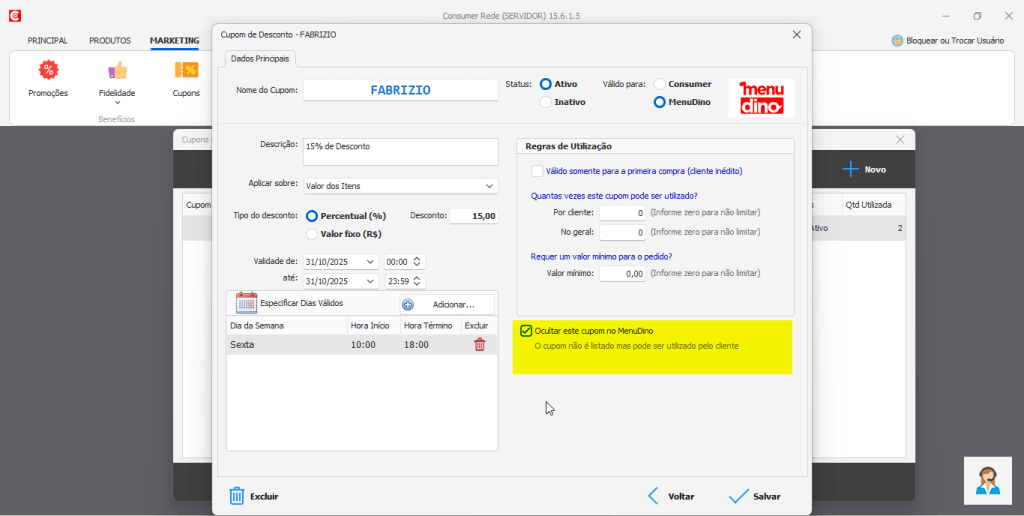
Task: Click the Promoções icon in the ribbon
Action: pos(48,70)
